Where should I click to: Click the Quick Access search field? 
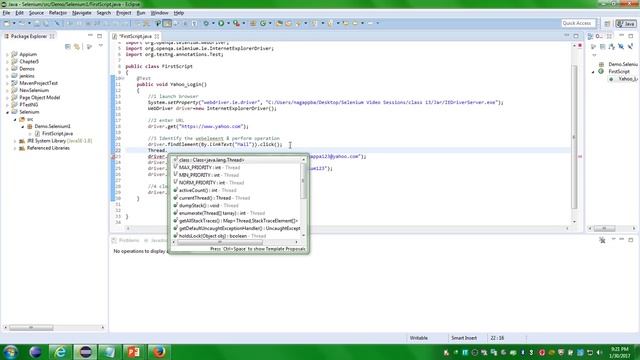(x=578, y=23)
